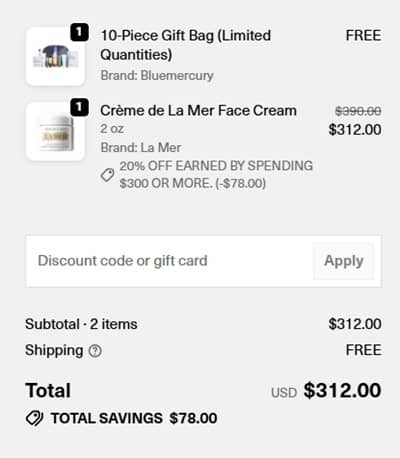Select the Crème de La Mer Face Cream title

pyautogui.click(x=198, y=111)
